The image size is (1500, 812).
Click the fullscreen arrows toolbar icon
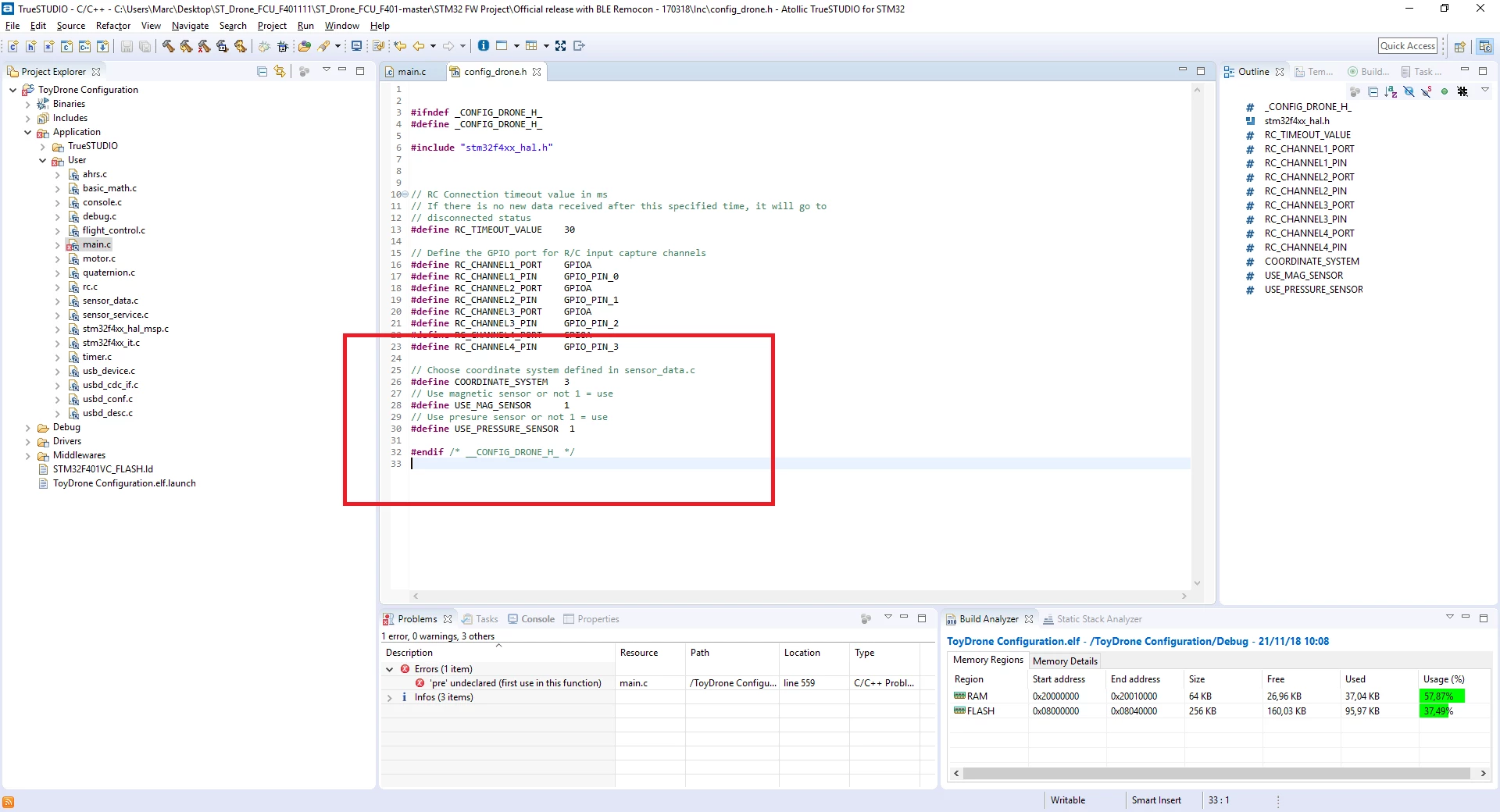(560, 46)
